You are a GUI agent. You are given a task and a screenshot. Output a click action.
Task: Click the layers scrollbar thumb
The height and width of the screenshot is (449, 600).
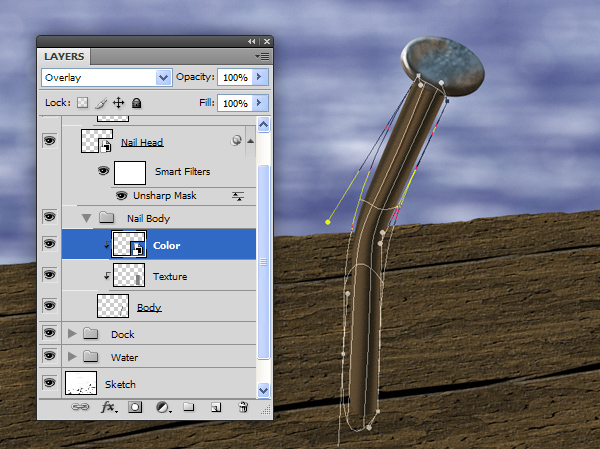263,262
